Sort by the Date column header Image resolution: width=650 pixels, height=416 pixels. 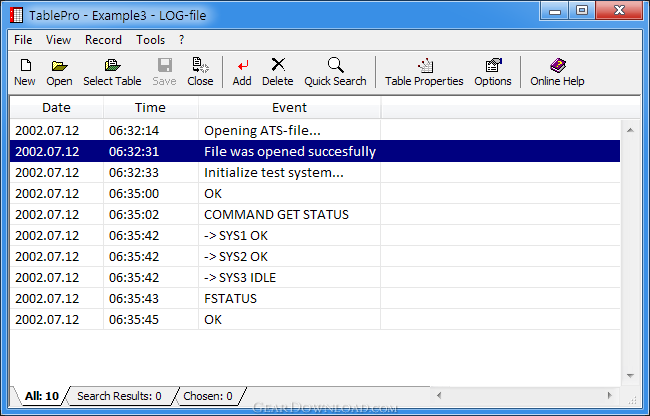[x=56, y=107]
